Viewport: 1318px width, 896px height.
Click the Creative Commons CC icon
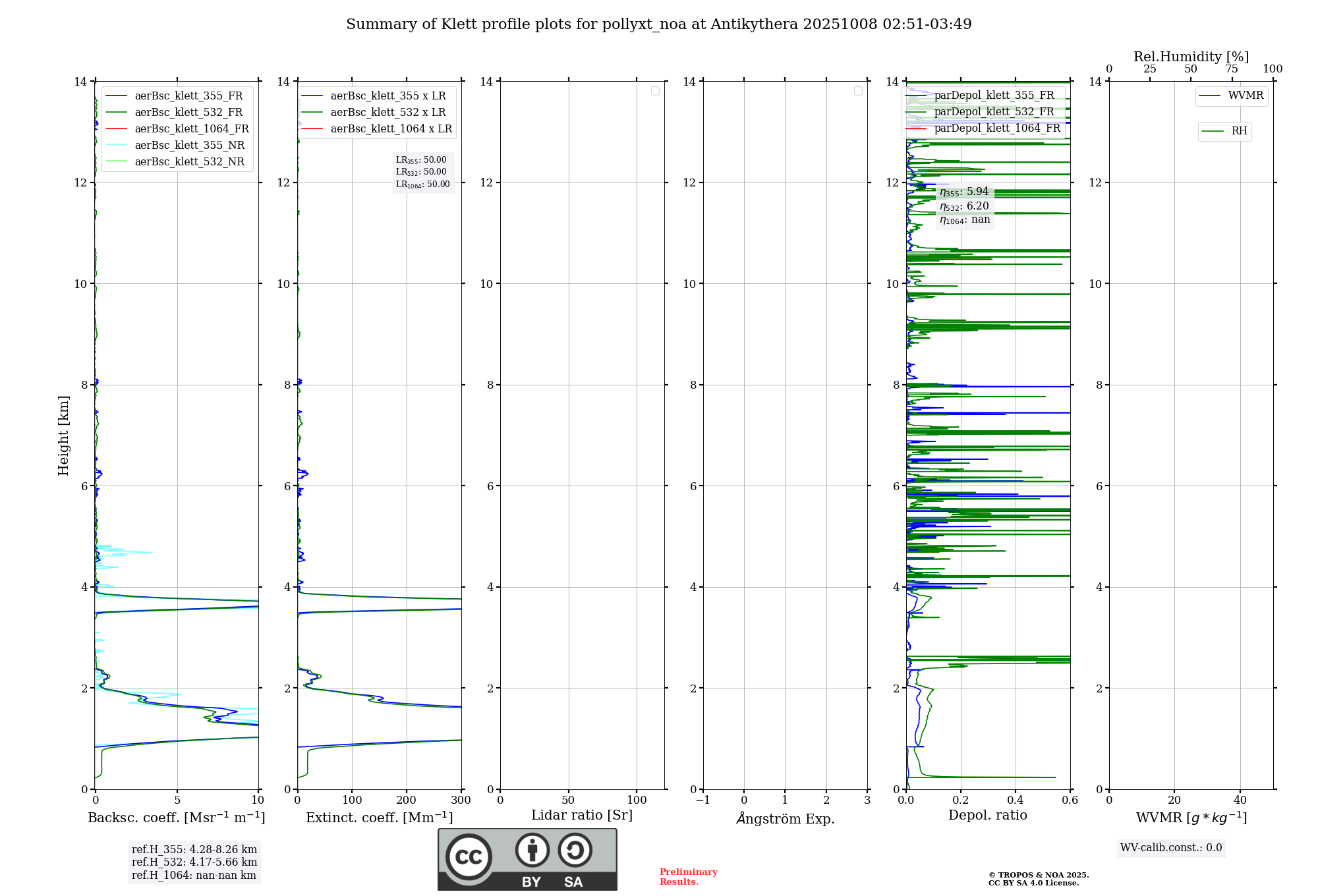point(469,856)
